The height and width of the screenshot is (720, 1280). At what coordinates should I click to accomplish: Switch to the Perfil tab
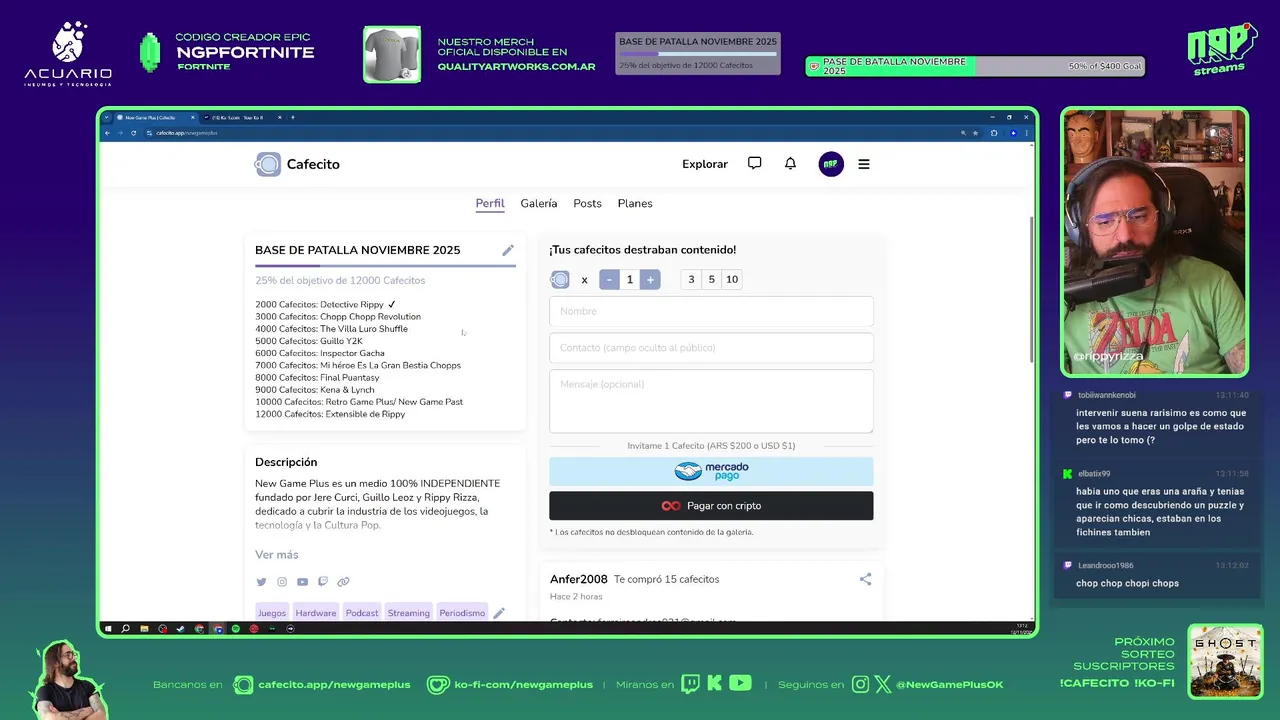pos(490,203)
